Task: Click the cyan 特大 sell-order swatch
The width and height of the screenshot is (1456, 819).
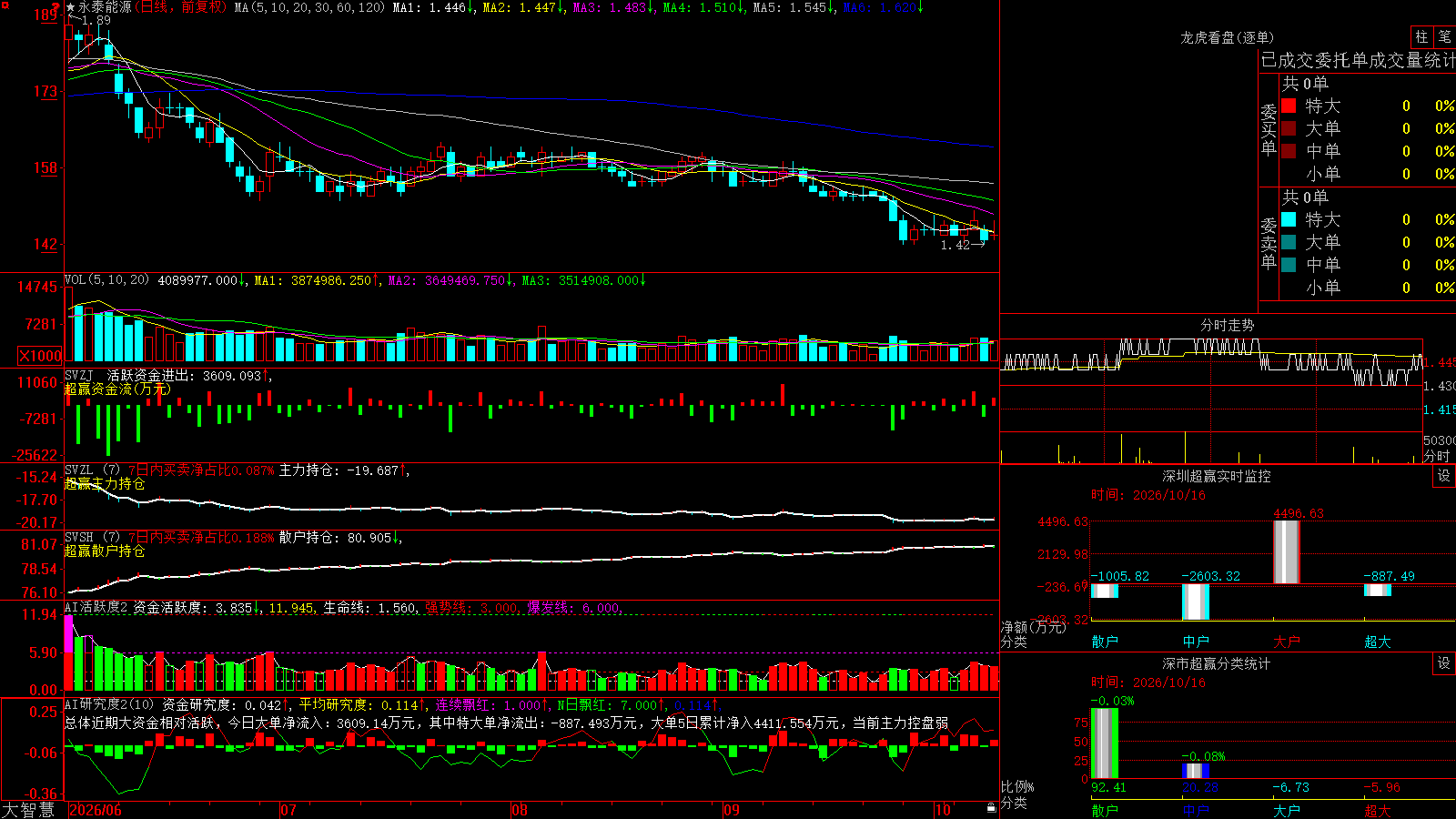Action: [x=1289, y=219]
